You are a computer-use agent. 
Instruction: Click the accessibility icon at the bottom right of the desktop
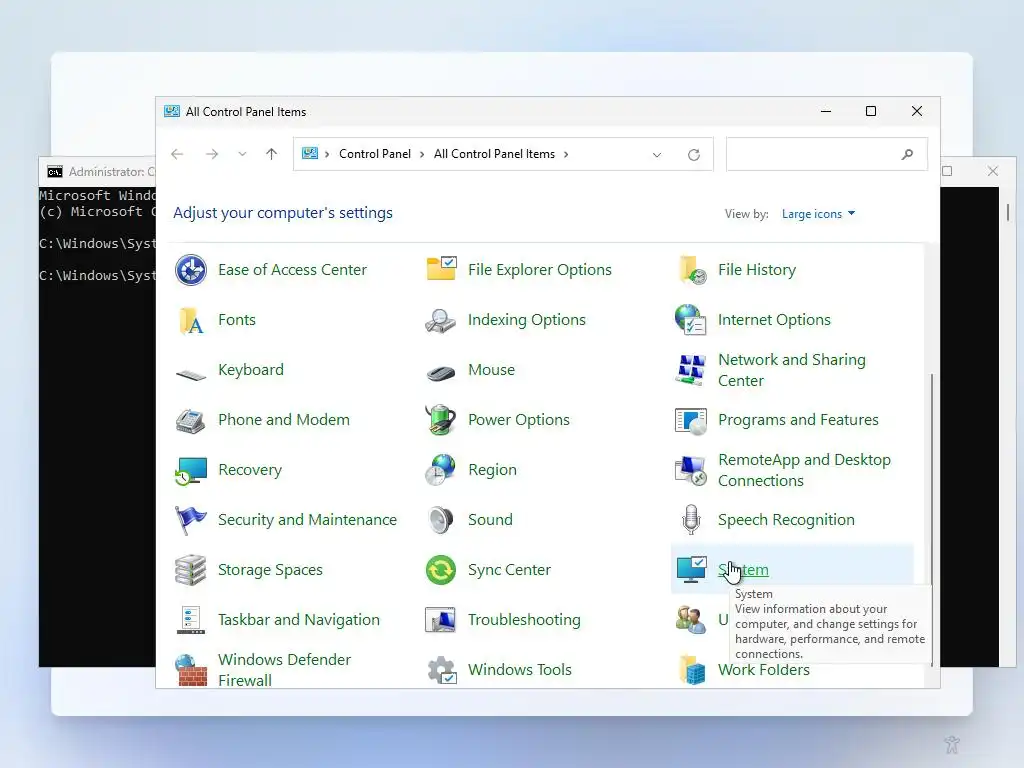tap(952, 744)
